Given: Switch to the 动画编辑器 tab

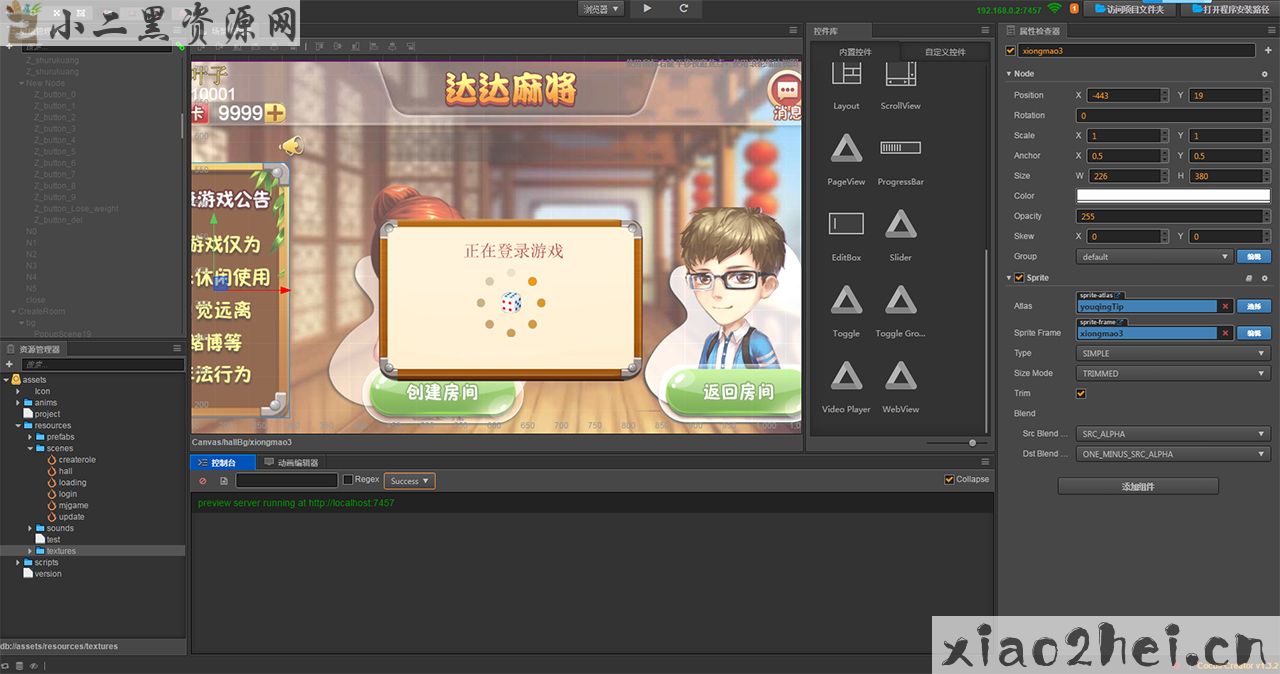Looking at the screenshot, I should (x=291, y=463).
